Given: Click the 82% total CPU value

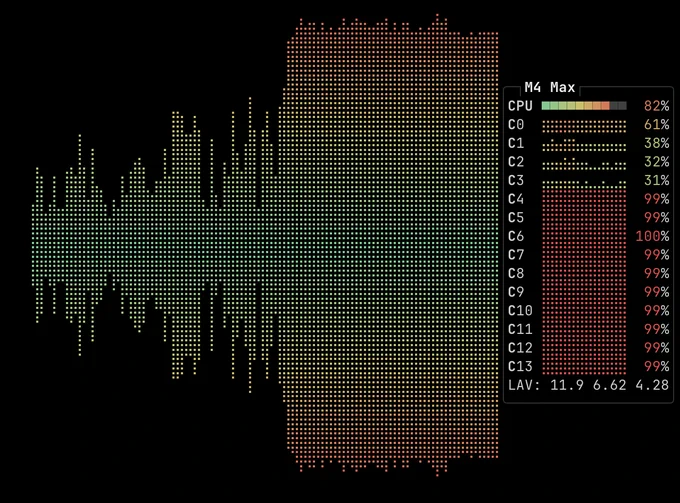Looking at the screenshot, I should [657, 106].
